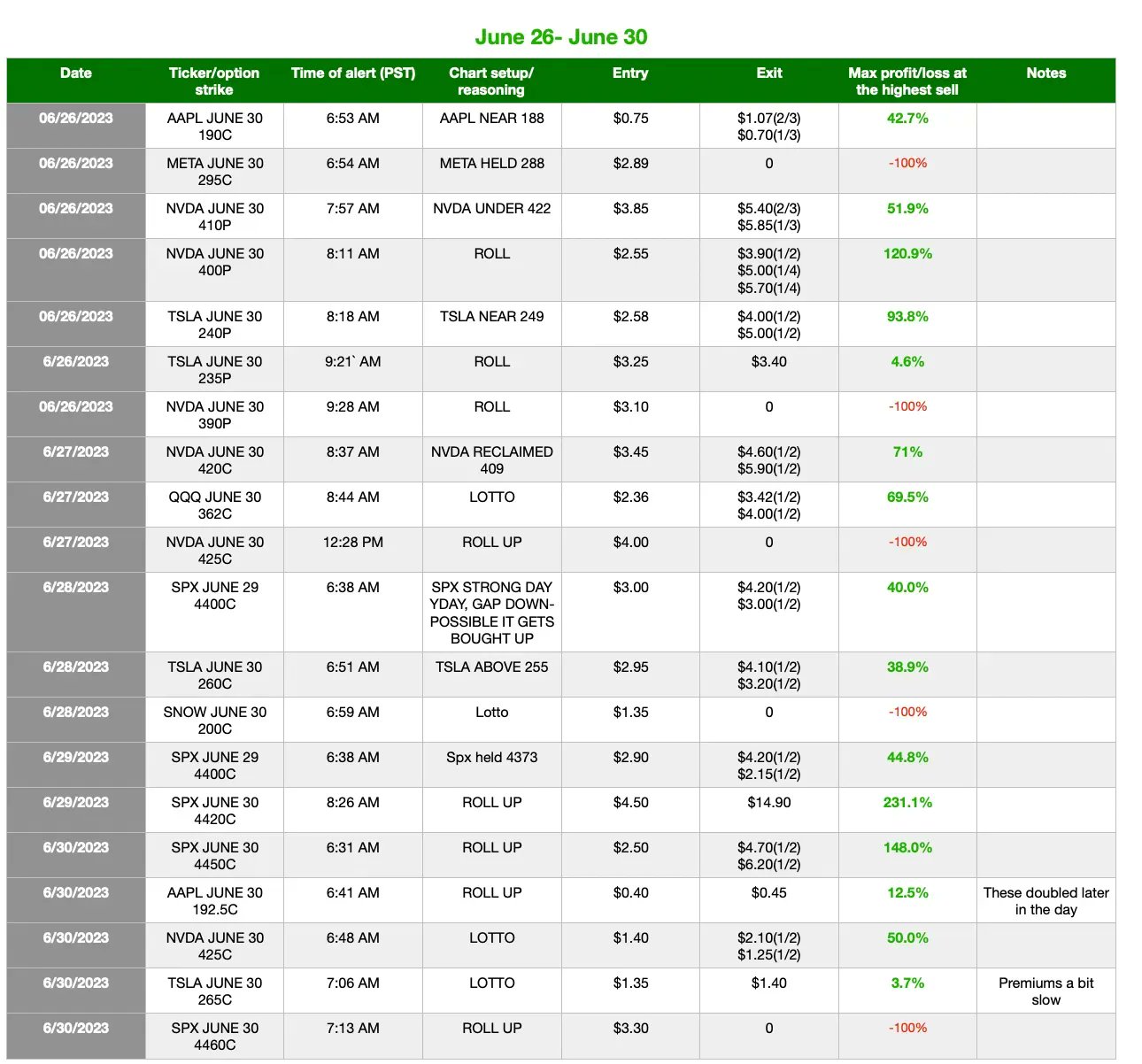The height and width of the screenshot is (1064, 1142).
Task: Click the $14.90 exit value cell
Action: point(768,802)
